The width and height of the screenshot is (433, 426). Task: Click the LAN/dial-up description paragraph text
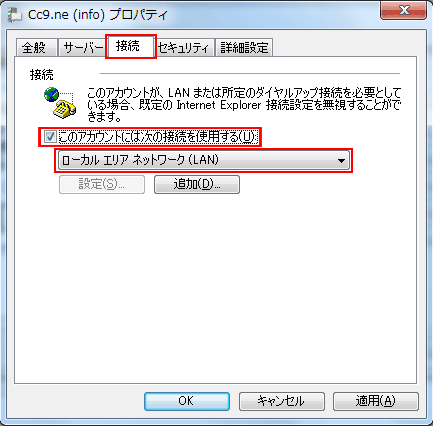[244, 105]
